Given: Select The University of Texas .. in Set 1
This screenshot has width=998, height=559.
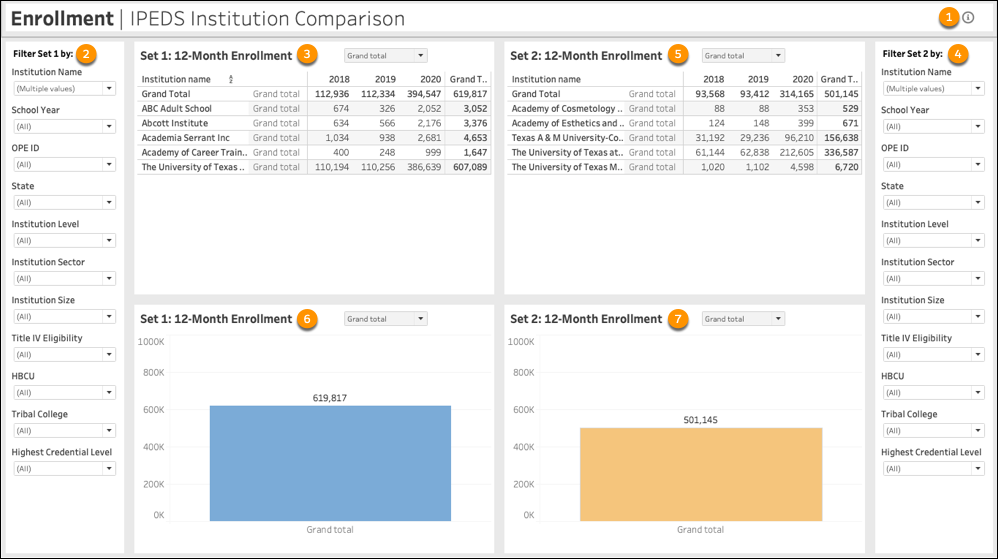Looking at the screenshot, I should (x=193, y=167).
